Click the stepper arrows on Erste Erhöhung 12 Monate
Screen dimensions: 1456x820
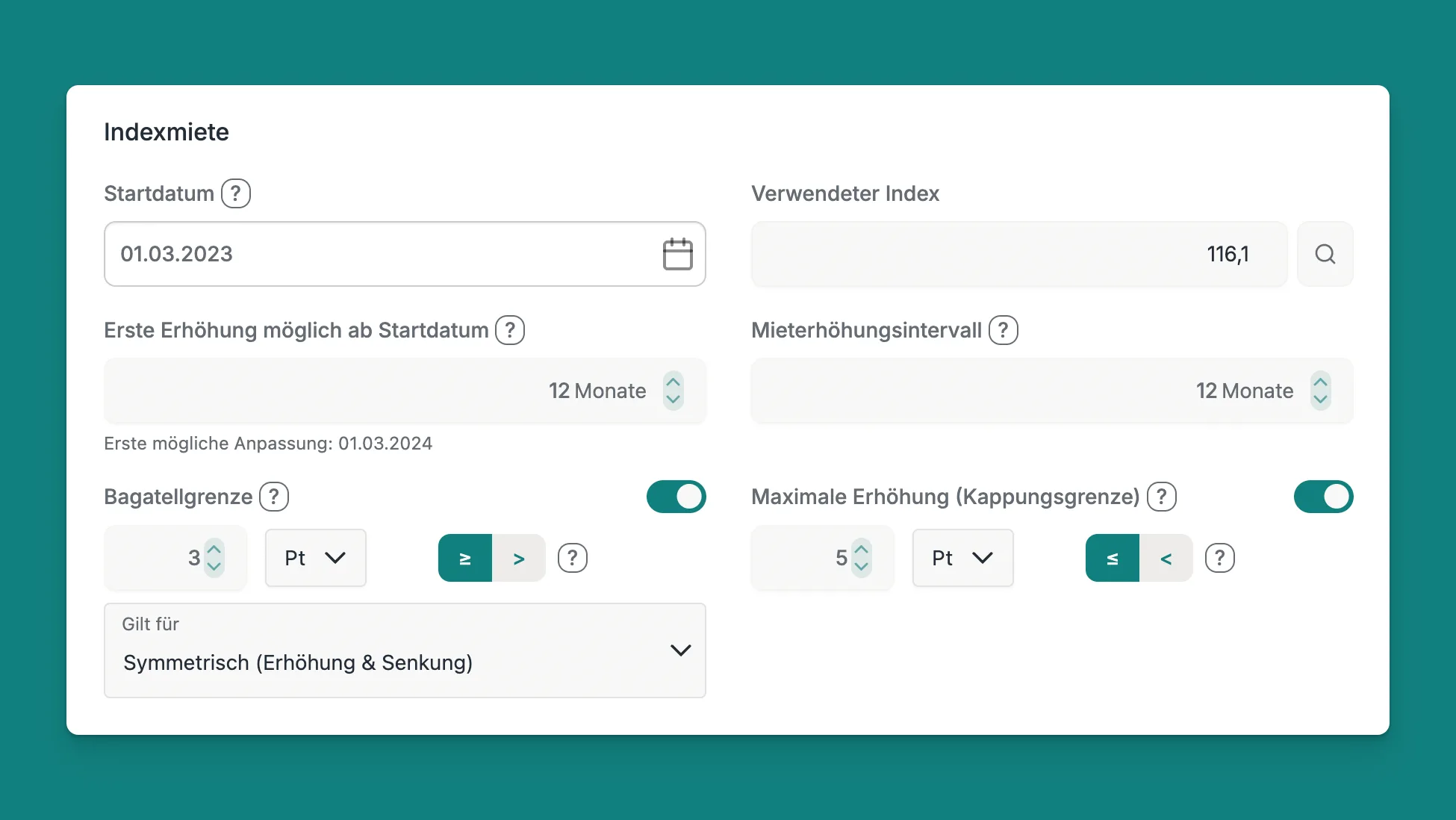(x=673, y=391)
